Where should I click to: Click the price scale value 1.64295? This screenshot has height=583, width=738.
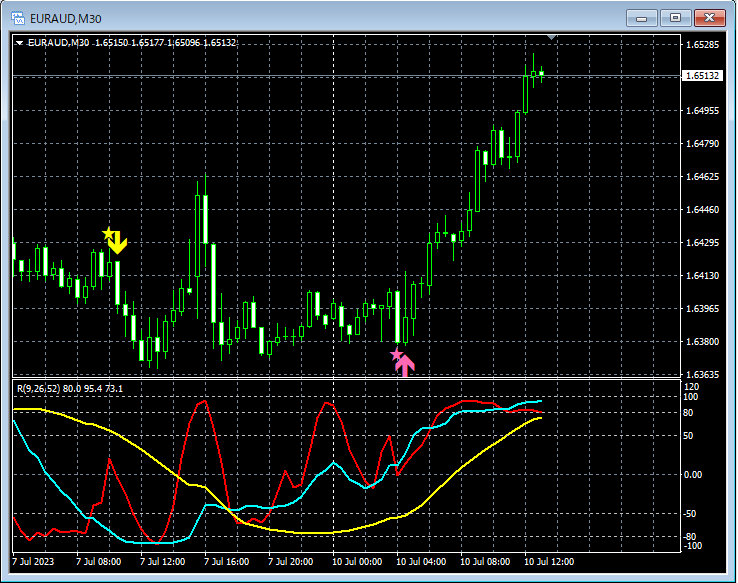click(702, 242)
